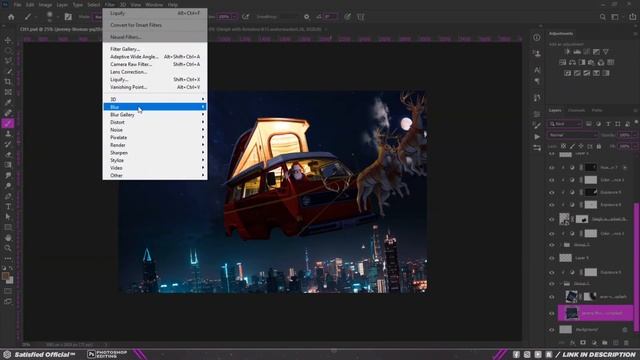Open the layer filter Kind dropdown
This screenshot has height=360, width=640.
tap(565, 124)
